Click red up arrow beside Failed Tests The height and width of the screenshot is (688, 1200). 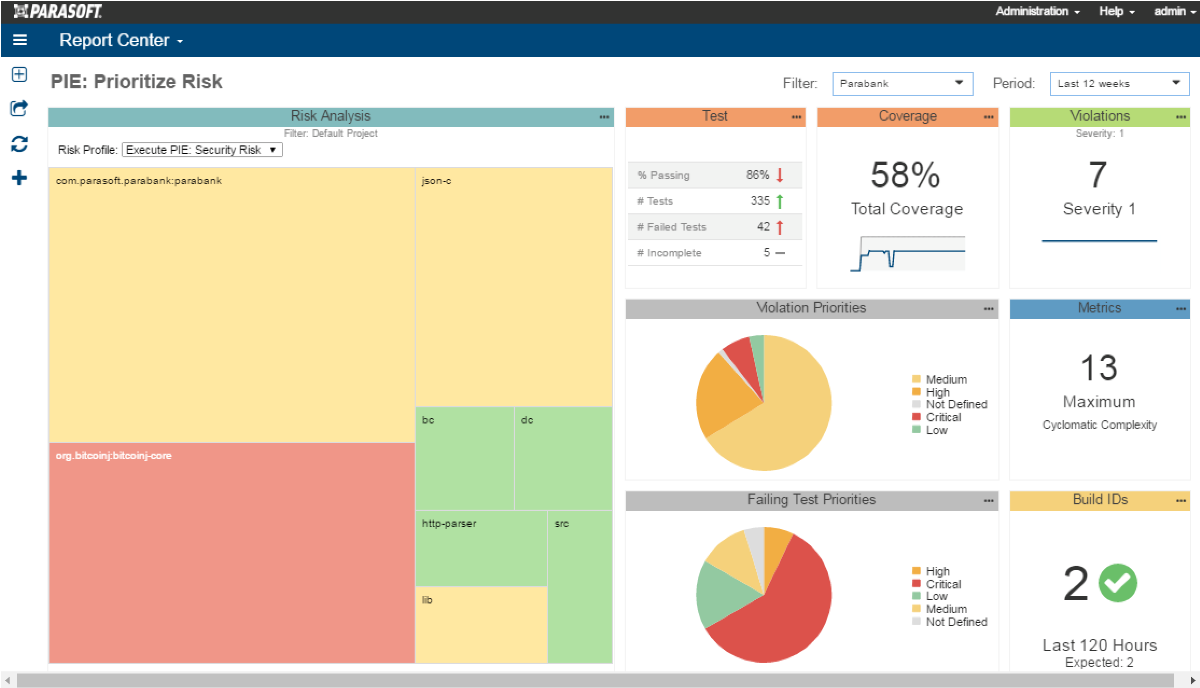pos(780,227)
